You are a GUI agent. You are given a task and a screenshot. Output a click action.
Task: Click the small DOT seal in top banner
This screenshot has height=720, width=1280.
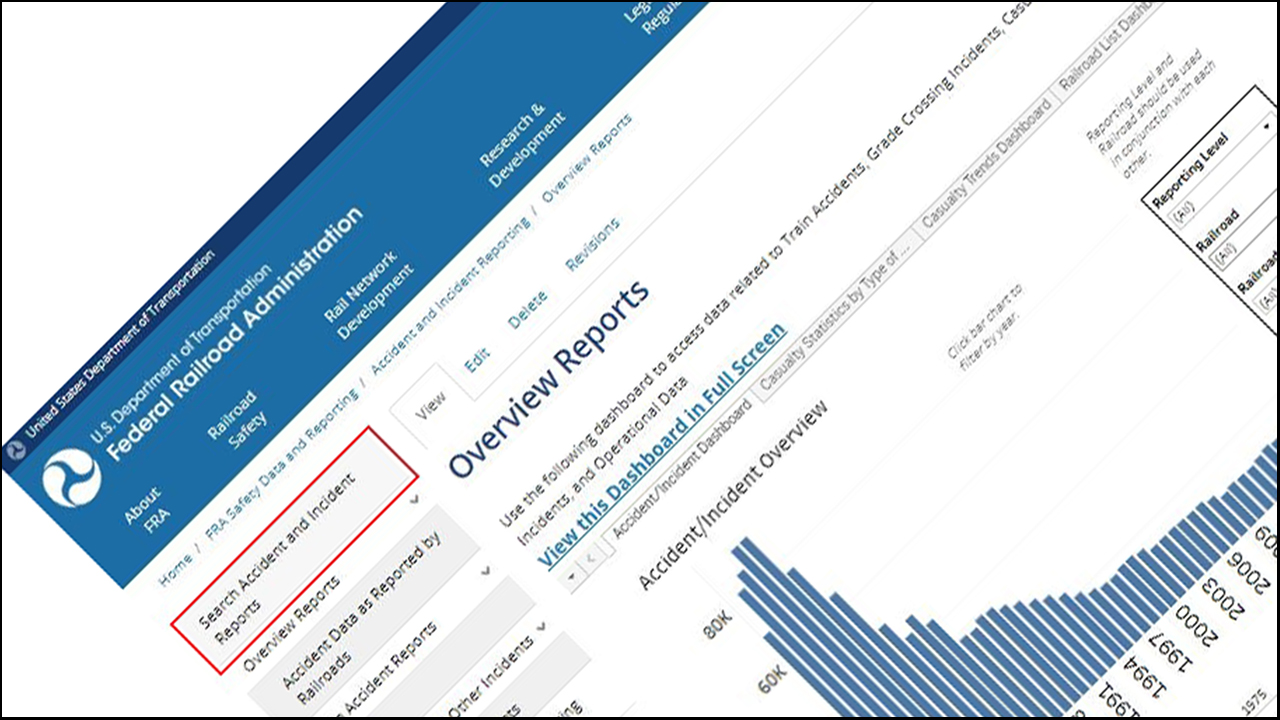tap(15, 450)
